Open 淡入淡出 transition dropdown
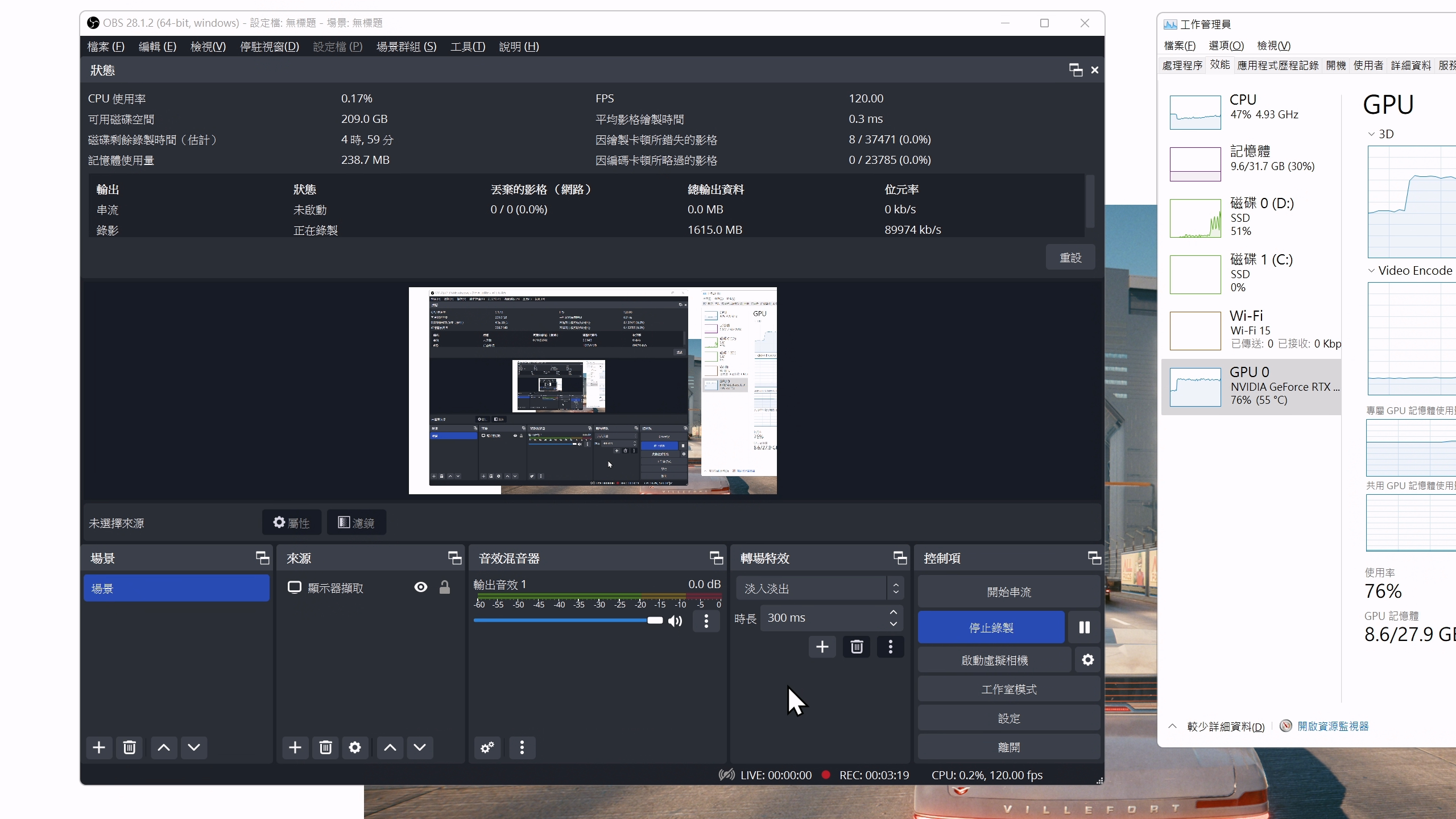The height and width of the screenshot is (819, 1456). (x=820, y=589)
